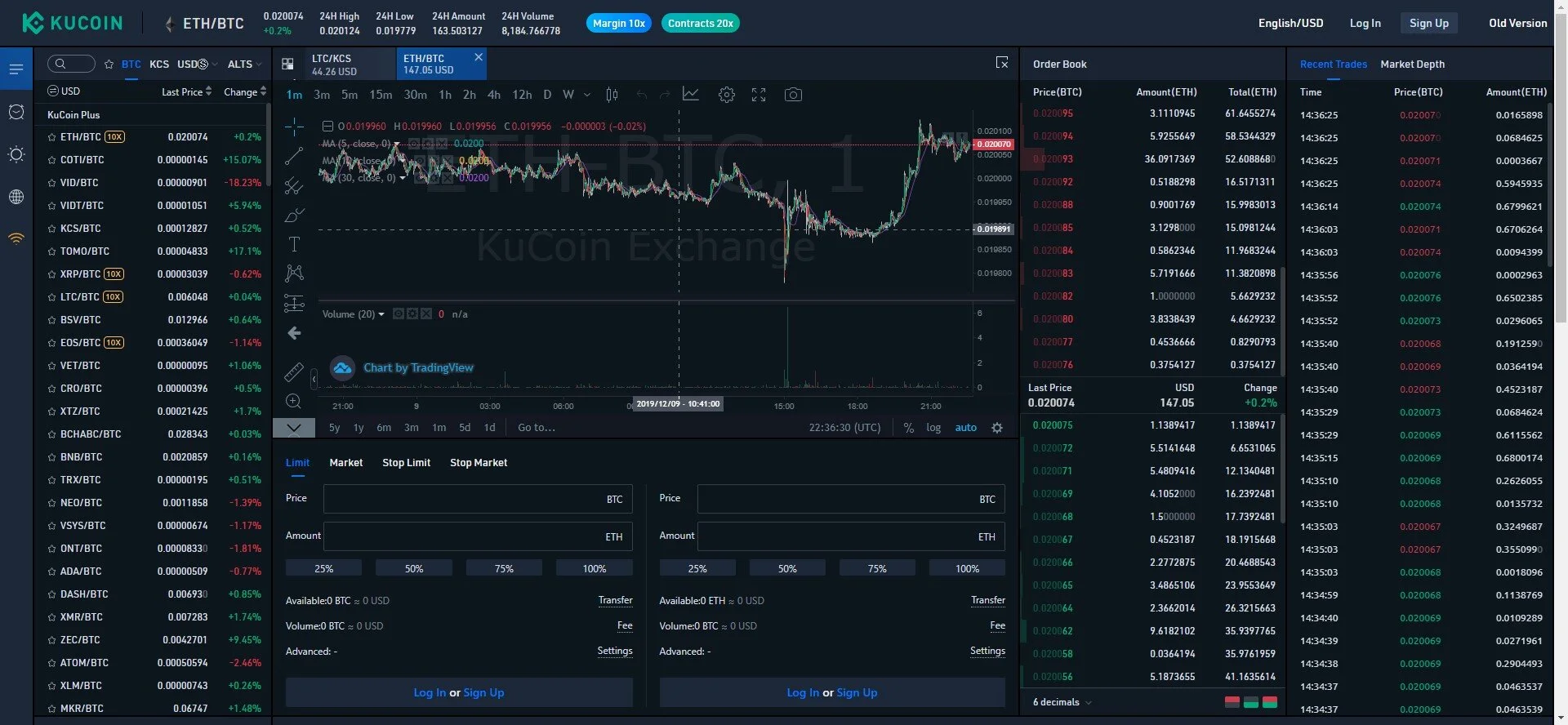Collapse the chart legend with the minus box
Screen dimensions: 1568x725
tap(327, 127)
